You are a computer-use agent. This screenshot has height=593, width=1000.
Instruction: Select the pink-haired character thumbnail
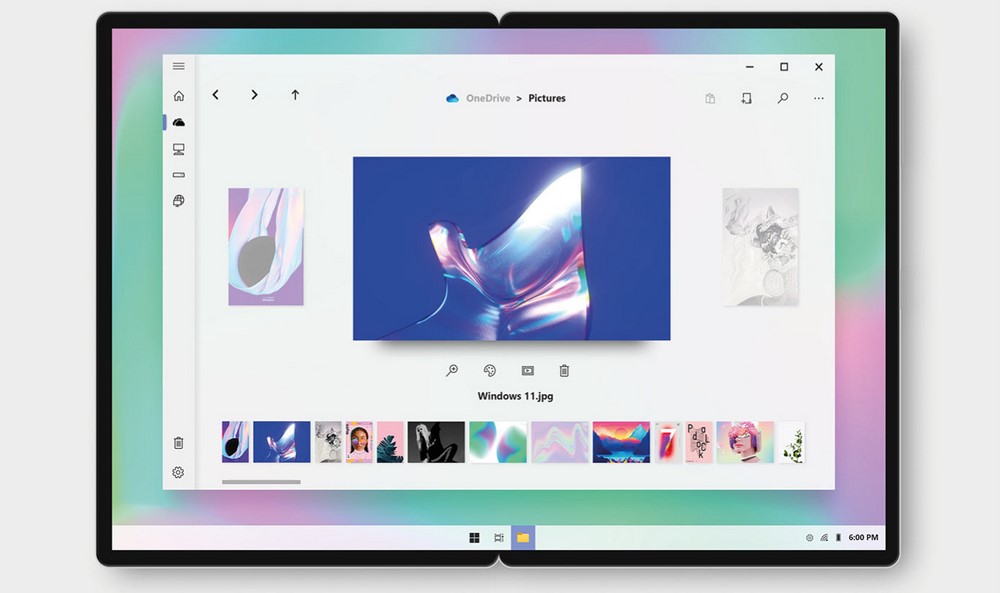point(745,441)
